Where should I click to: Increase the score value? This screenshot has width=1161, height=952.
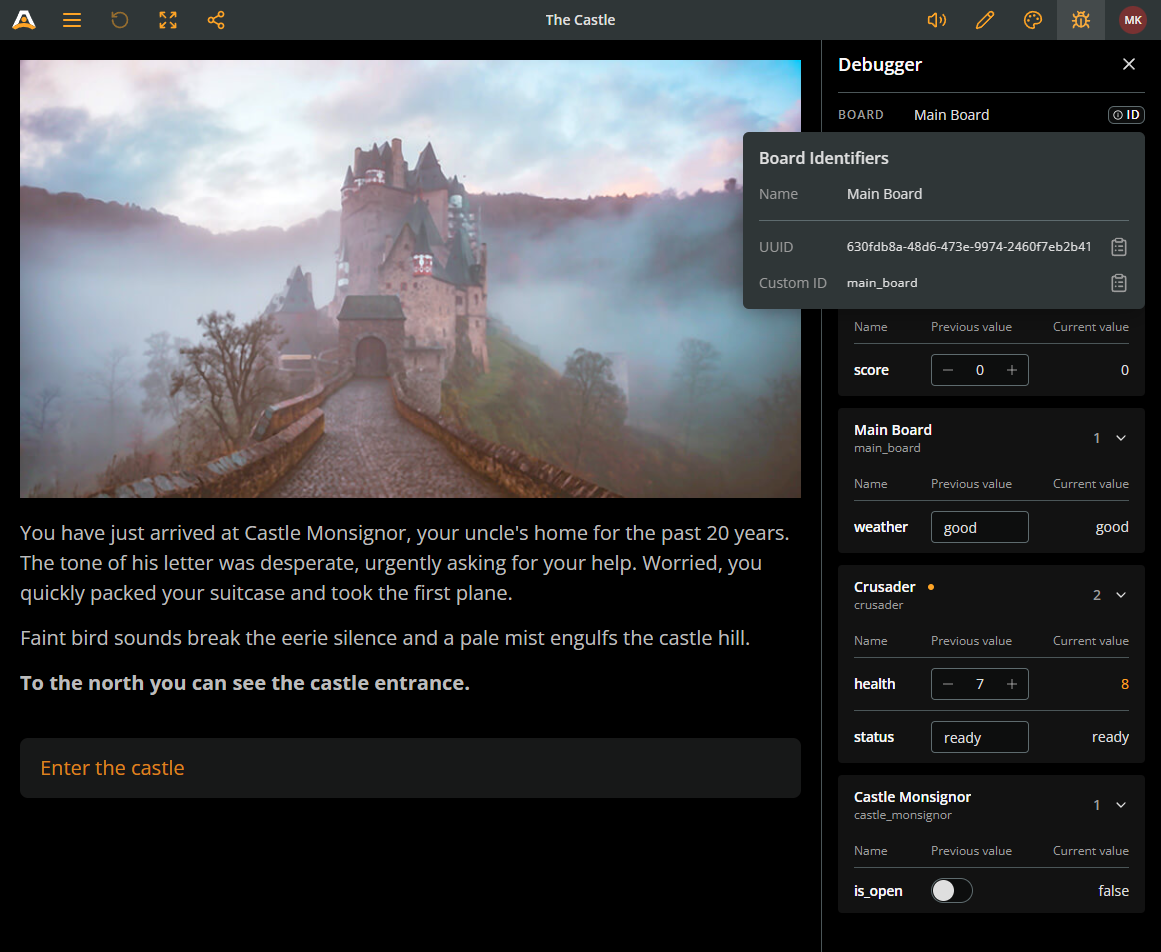click(1011, 370)
